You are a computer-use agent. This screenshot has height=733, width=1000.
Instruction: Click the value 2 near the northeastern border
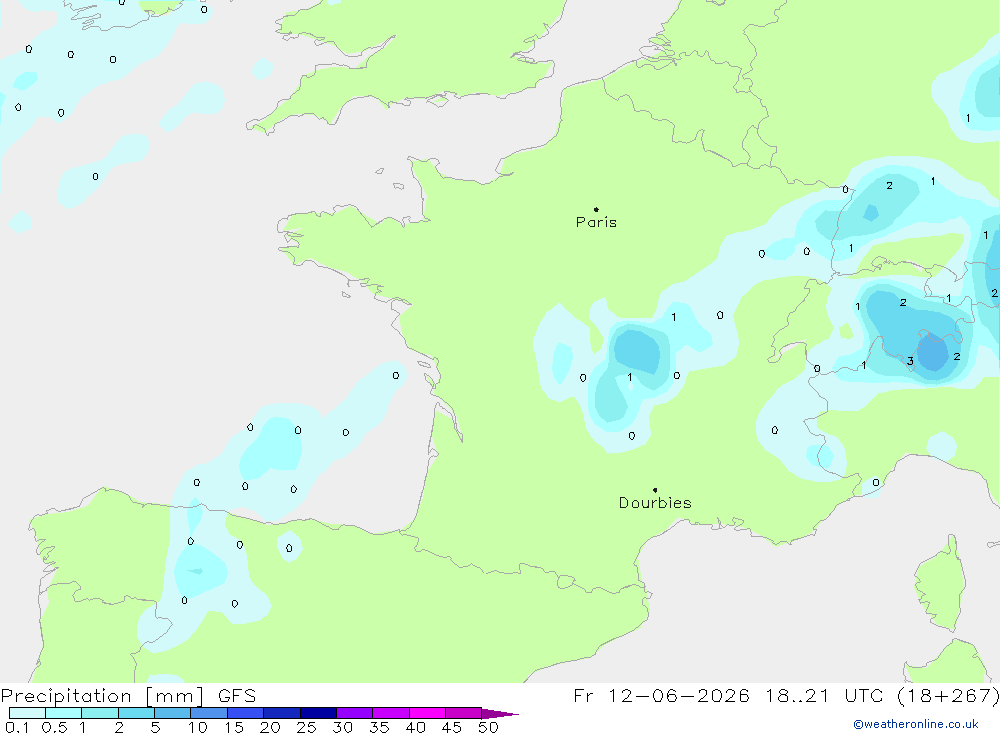[889, 186]
